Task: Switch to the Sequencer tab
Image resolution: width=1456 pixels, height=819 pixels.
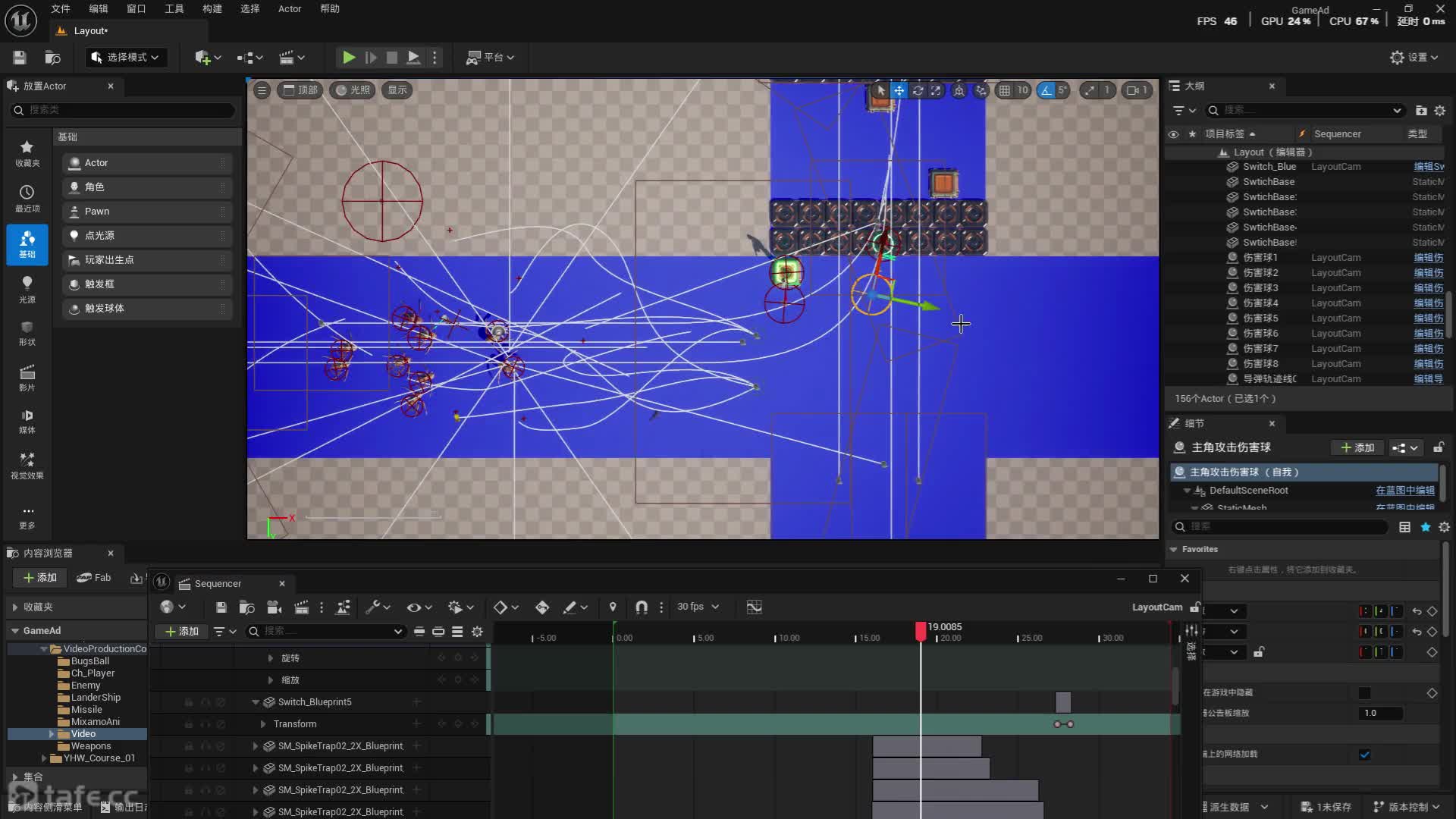Action: point(218,584)
